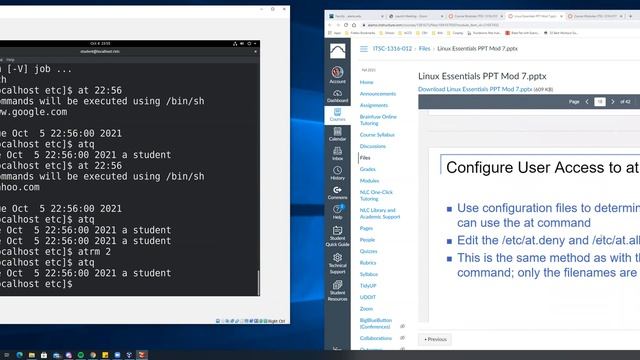Open Discussions in course navigation
640x360 pixels.
pos(373,146)
